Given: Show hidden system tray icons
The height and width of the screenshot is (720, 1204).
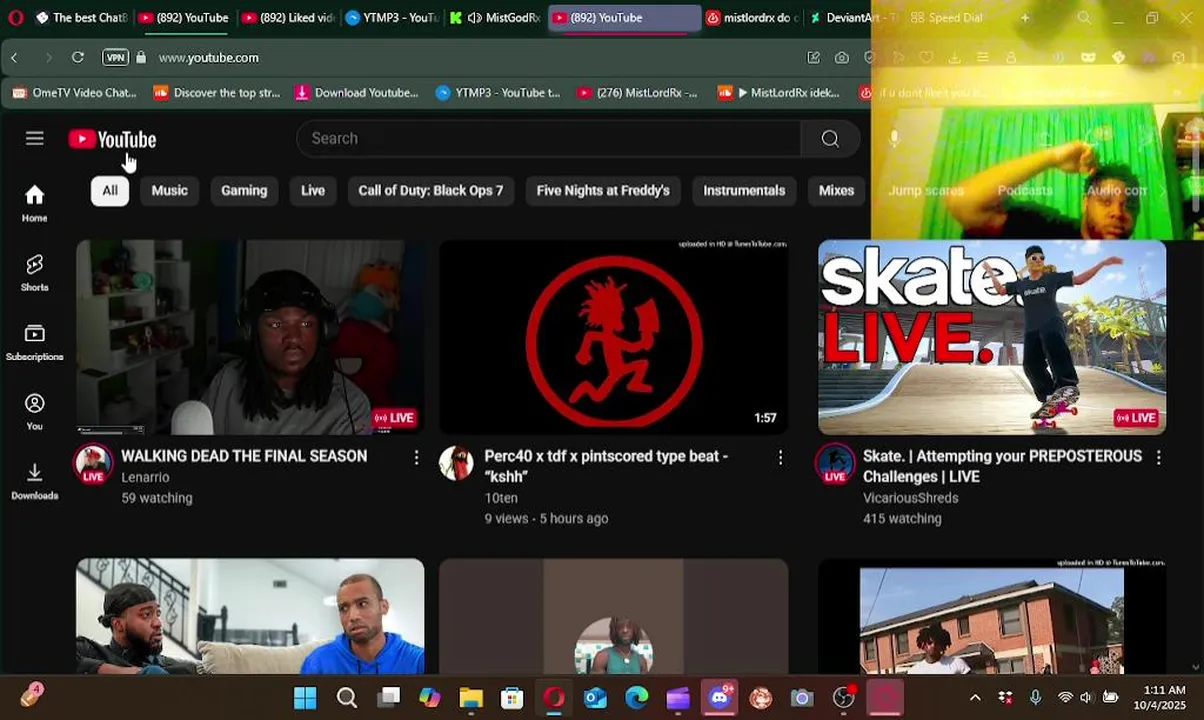Looking at the screenshot, I should pos(975,697).
